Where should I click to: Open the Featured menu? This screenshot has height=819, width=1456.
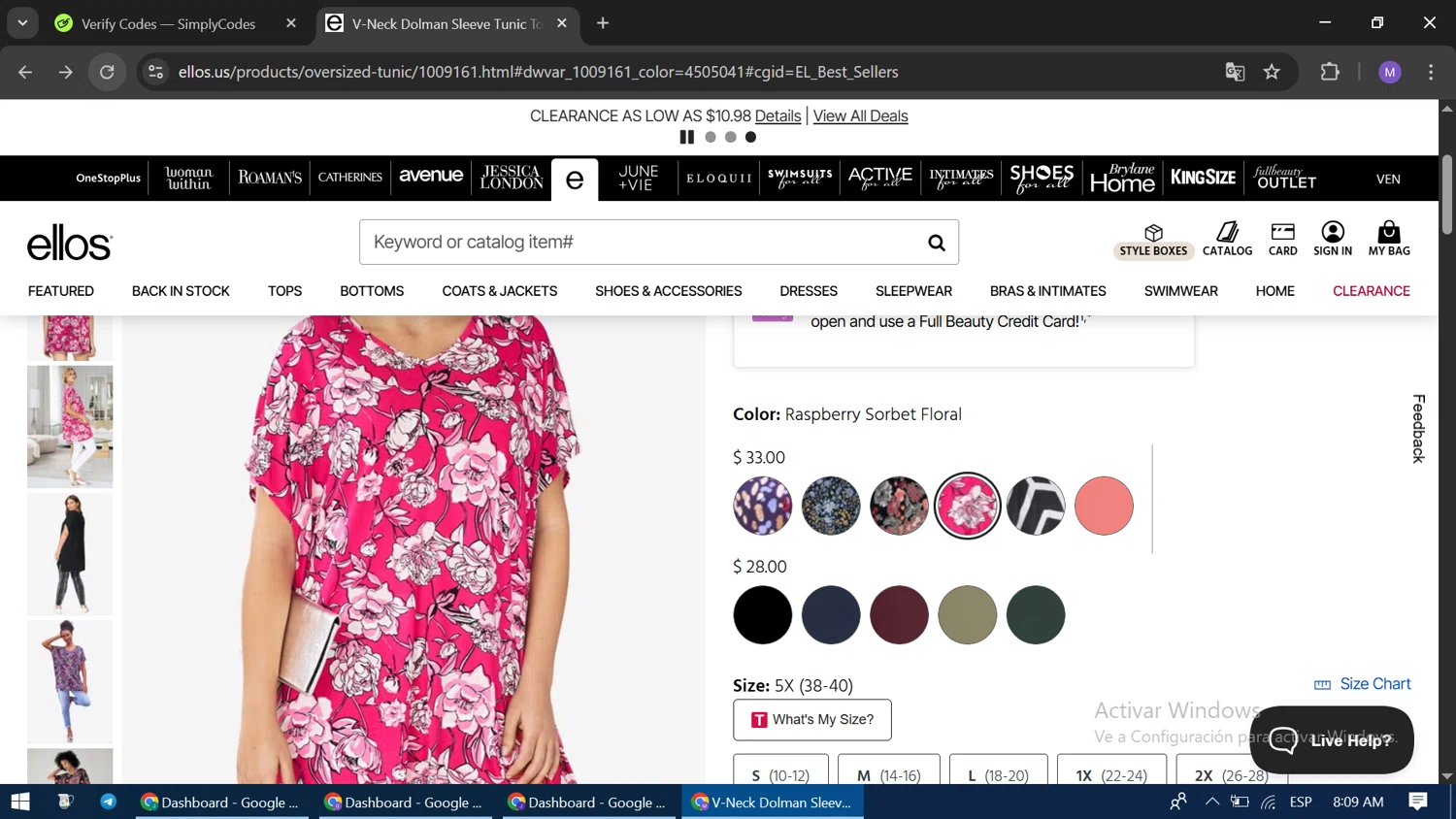[x=61, y=291]
